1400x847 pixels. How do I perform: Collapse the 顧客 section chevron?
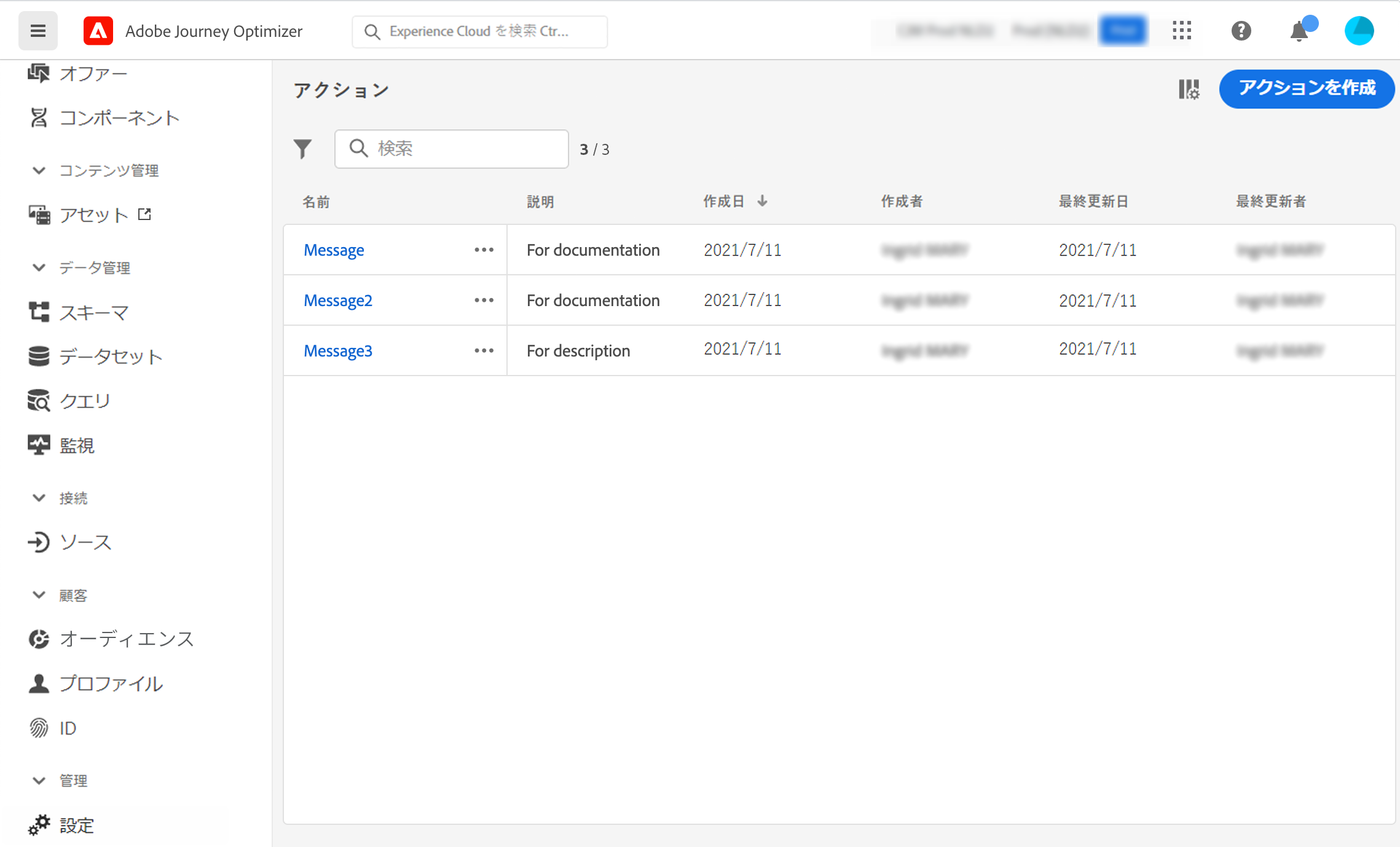pyautogui.click(x=39, y=595)
